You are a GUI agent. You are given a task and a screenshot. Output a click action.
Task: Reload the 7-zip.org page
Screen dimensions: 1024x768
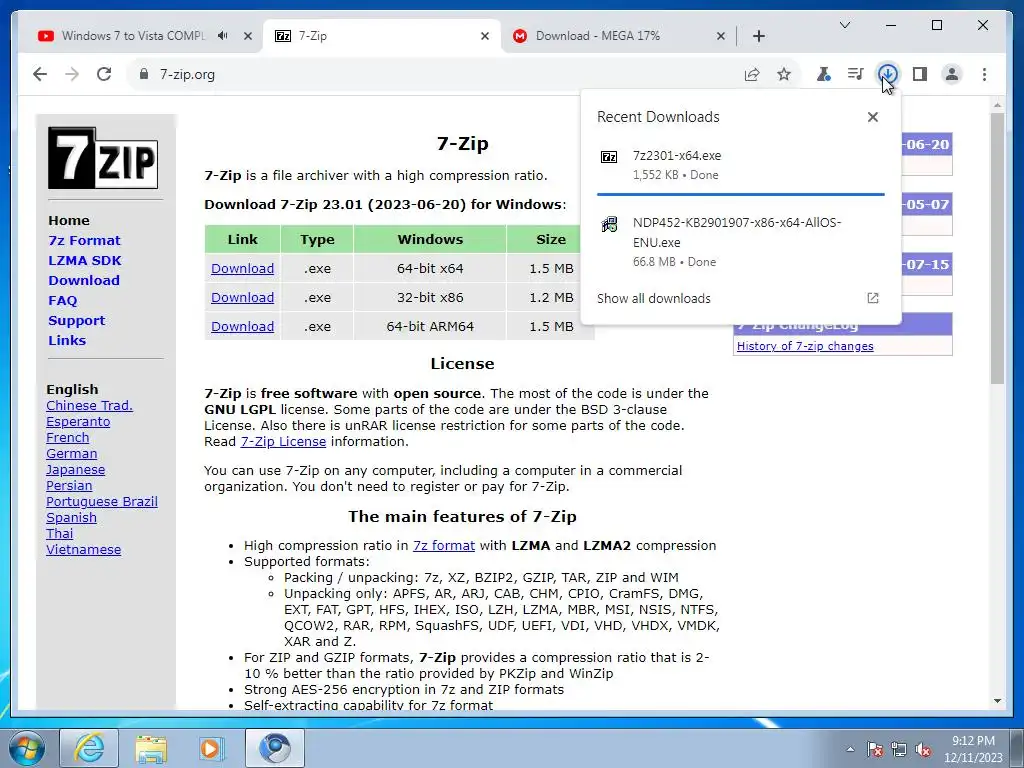[104, 74]
